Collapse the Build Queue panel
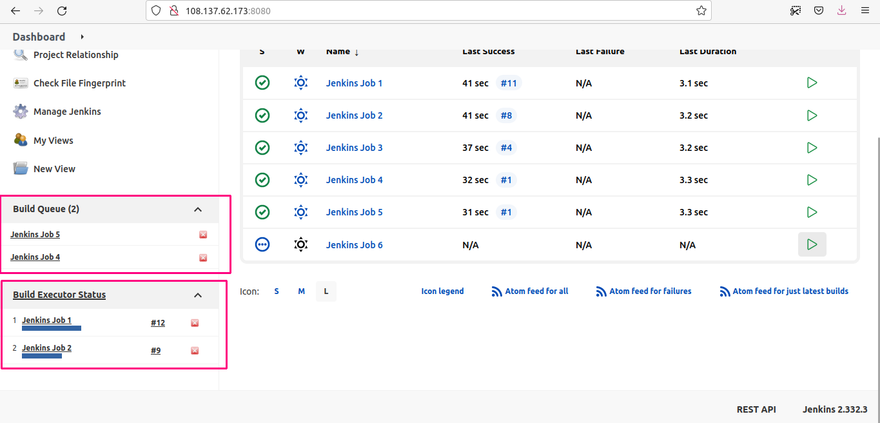Screen dimensions: 880x423 point(198,209)
